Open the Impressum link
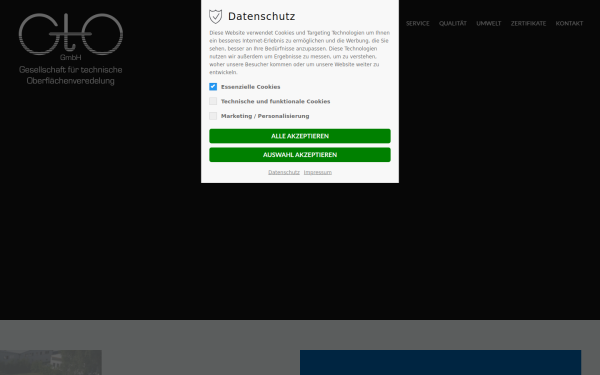This screenshot has width=600, height=375. point(318,172)
